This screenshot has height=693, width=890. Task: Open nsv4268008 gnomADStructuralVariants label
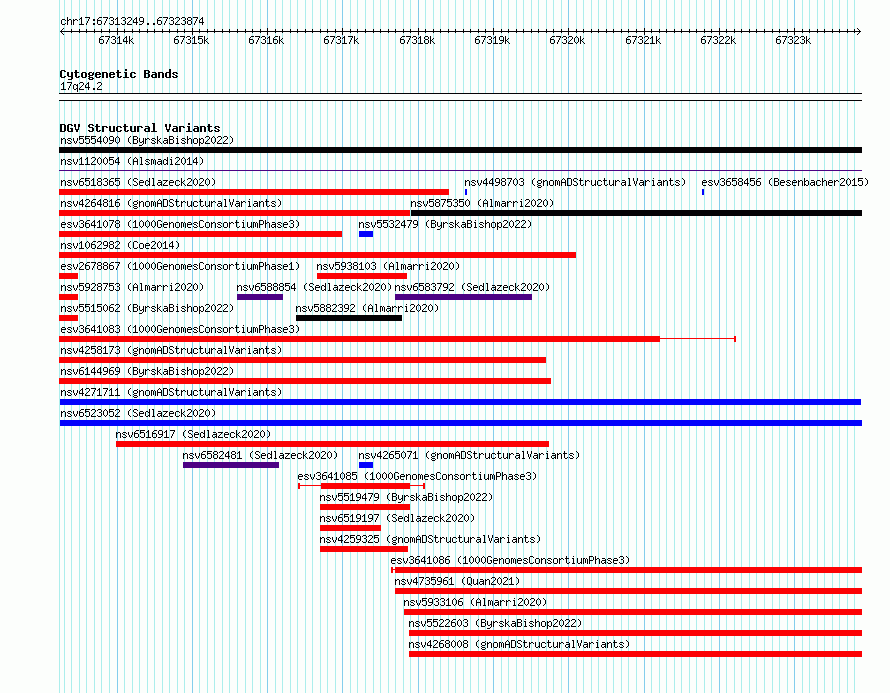[519, 644]
